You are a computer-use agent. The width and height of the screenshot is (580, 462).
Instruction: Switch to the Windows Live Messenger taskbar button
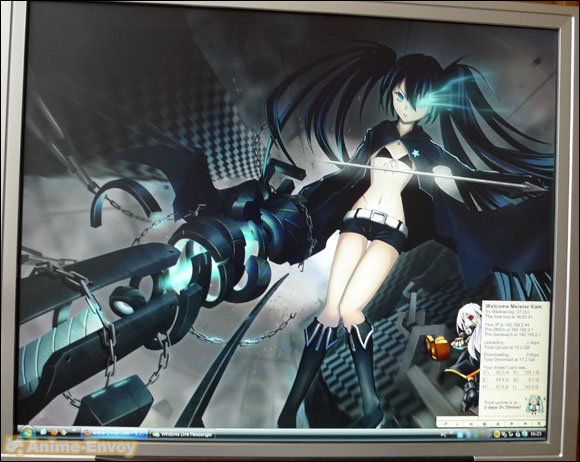tap(182, 434)
